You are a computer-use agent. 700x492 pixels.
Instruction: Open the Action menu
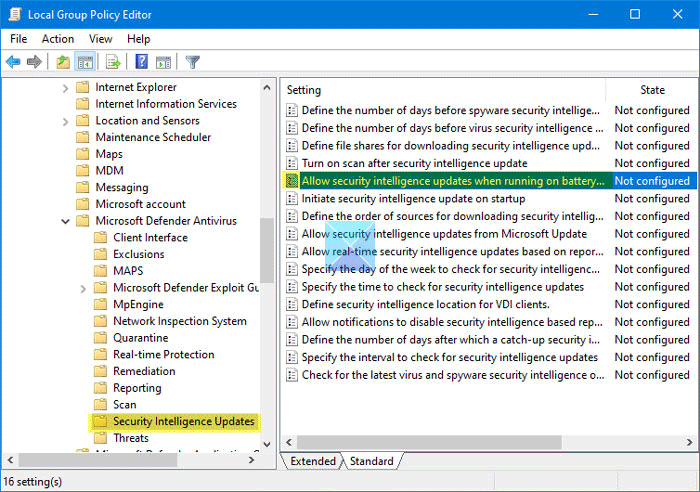58,39
